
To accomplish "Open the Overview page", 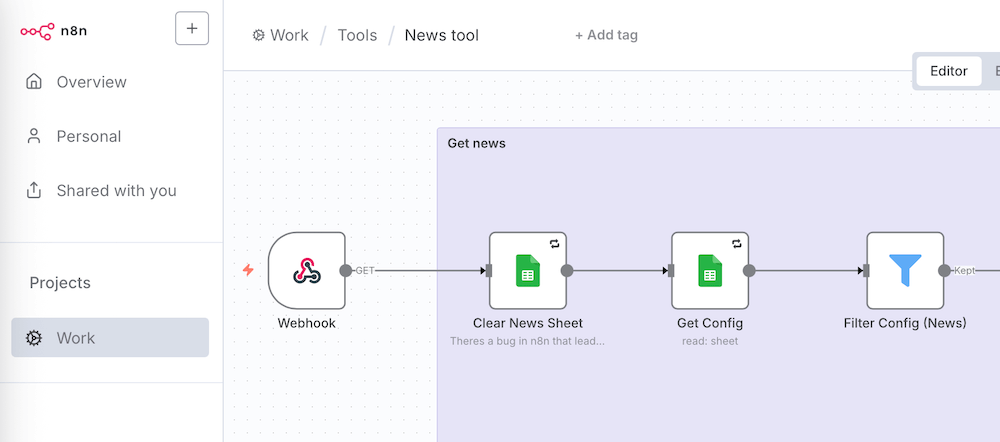I will click(91, 82).
